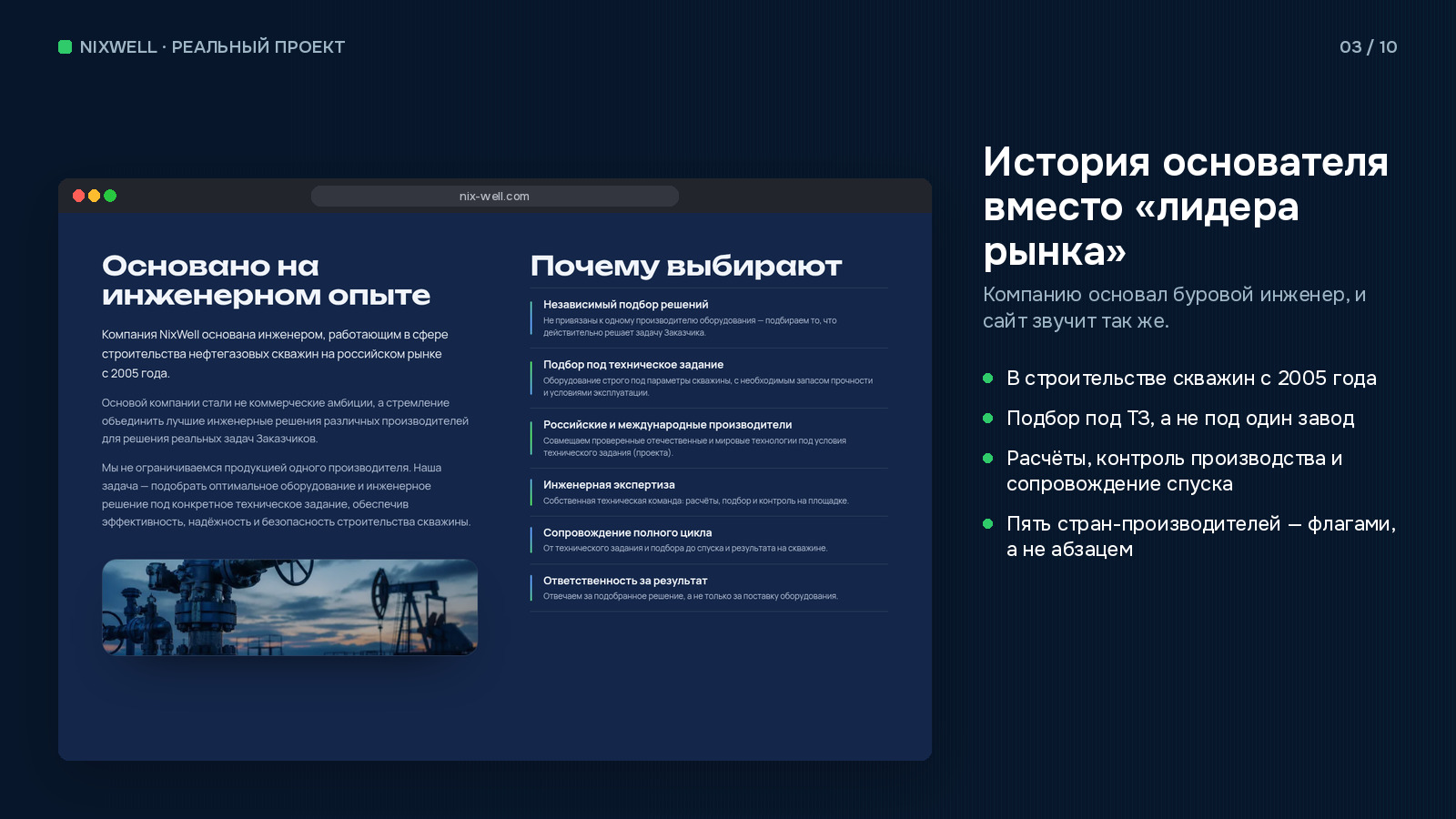
Task: Click paragraph starting Основой компании стали
Action: [x=285, y=420]
